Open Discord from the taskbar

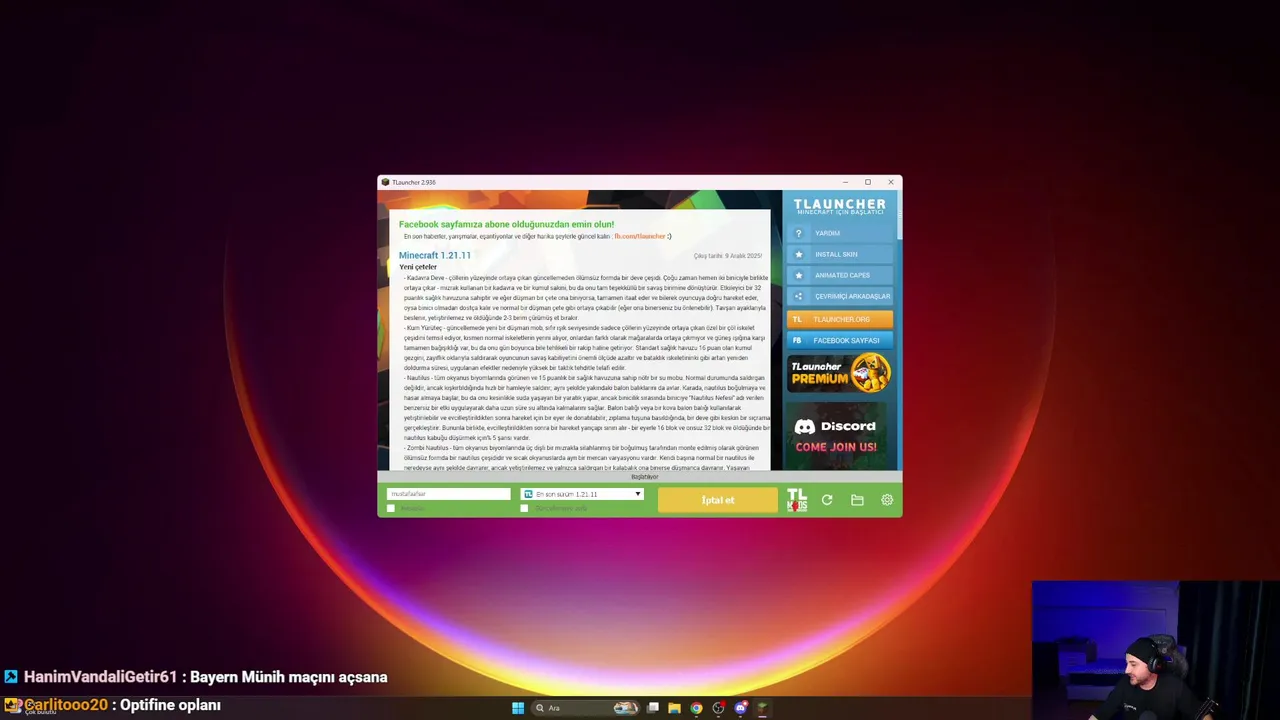tap(741, 708)
